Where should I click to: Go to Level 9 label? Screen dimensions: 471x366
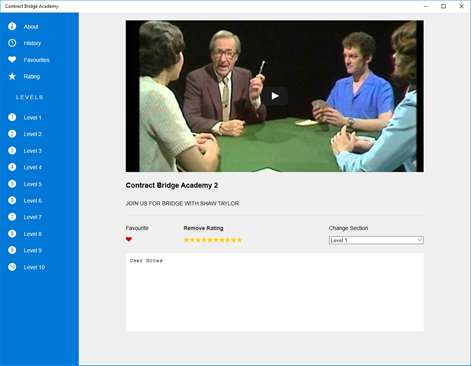[32, 250]
